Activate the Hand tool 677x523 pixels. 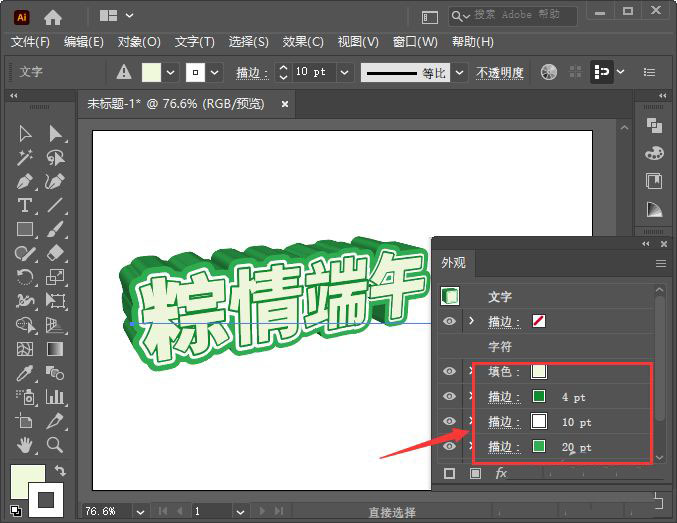(x=25, y=445)
